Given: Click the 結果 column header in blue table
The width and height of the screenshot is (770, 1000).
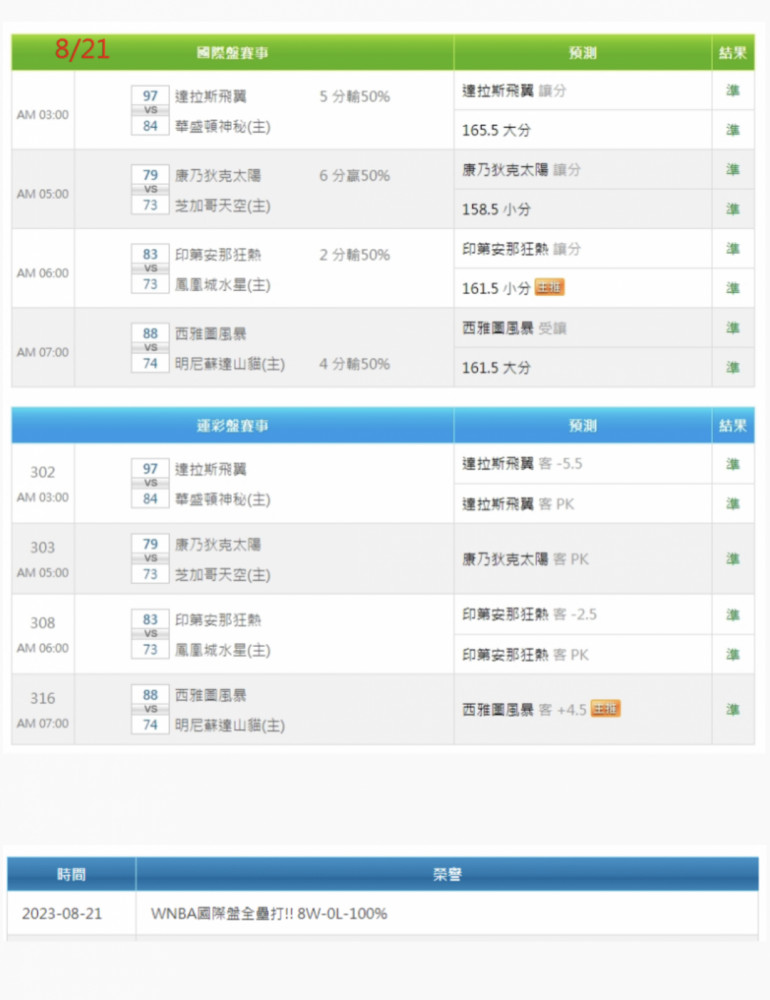Looking at the screenshot, I should pyautogui.click(x=732, y=425).
